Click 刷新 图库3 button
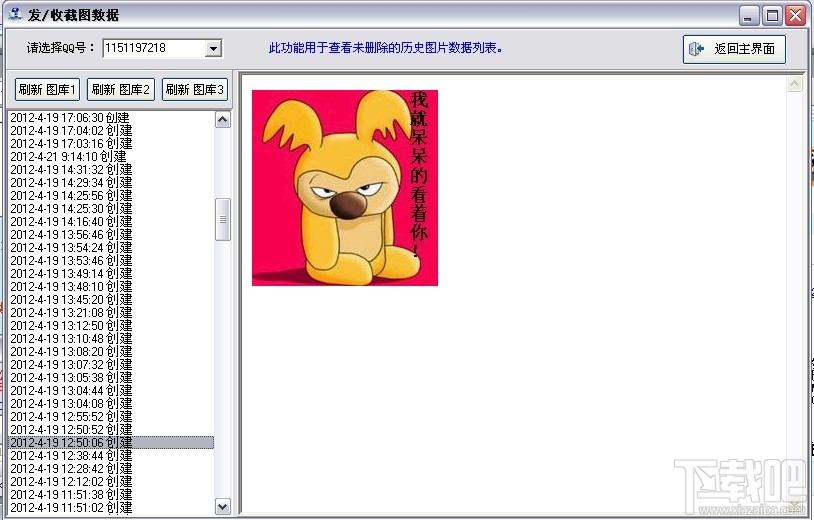Viewport: 814px width, 520px height. (x=195, y=90)
